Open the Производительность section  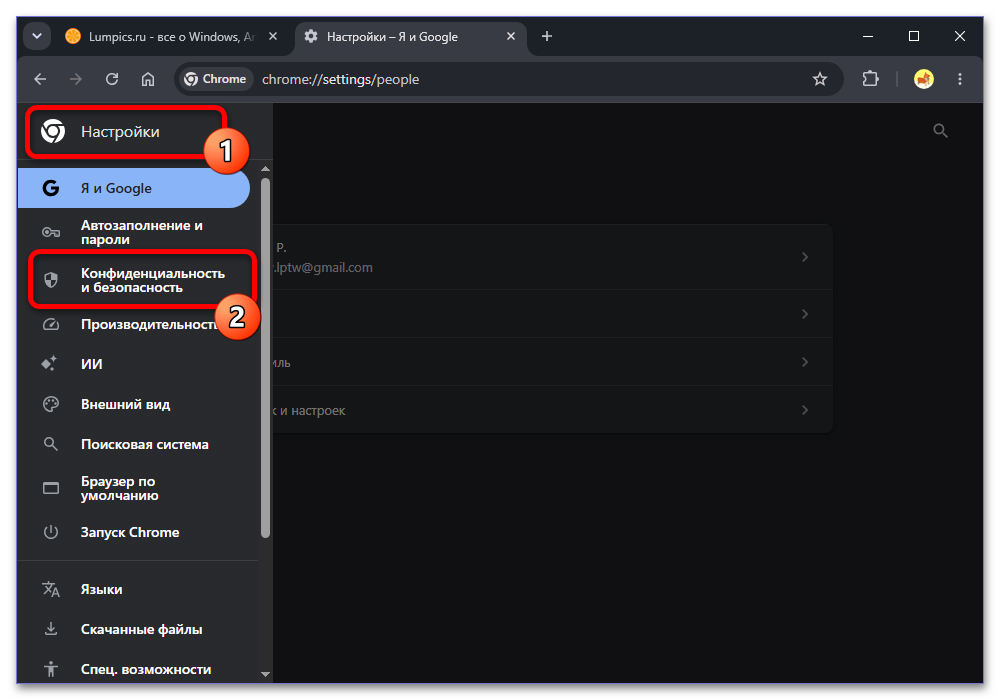pos(133,324)
